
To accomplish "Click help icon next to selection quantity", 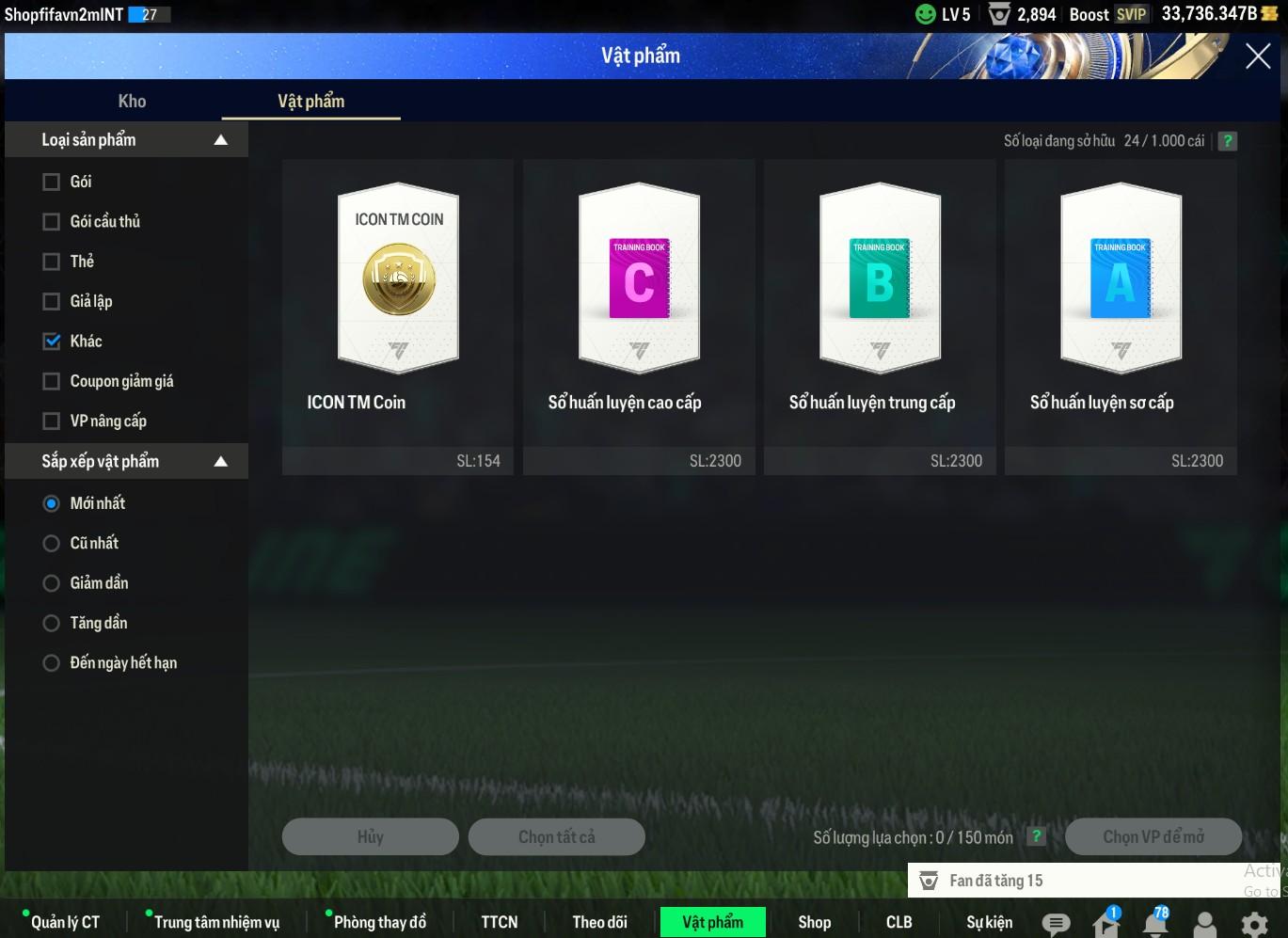I will pyautogui.click(x=1036, y=836).
